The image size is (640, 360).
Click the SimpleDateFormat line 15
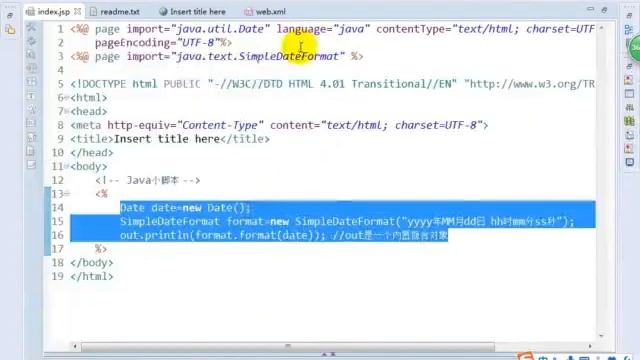click(347, 222)
